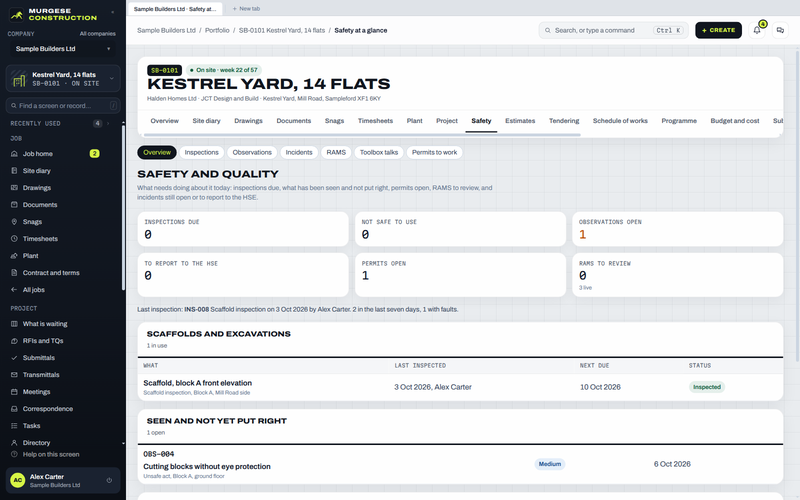The height and width of the screenshot is (500, 800).
Task: Click the Transmittals envelope icon
Action: coord(14,374)
